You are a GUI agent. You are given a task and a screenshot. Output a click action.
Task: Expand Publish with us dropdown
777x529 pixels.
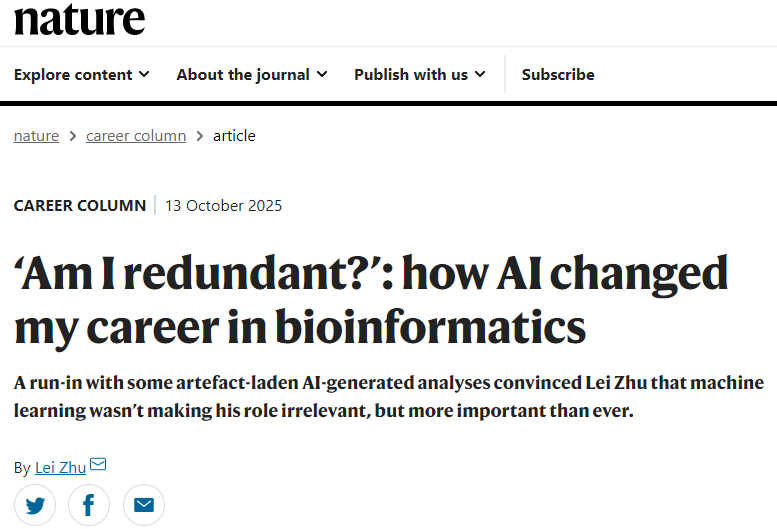(x=419, y=74)
